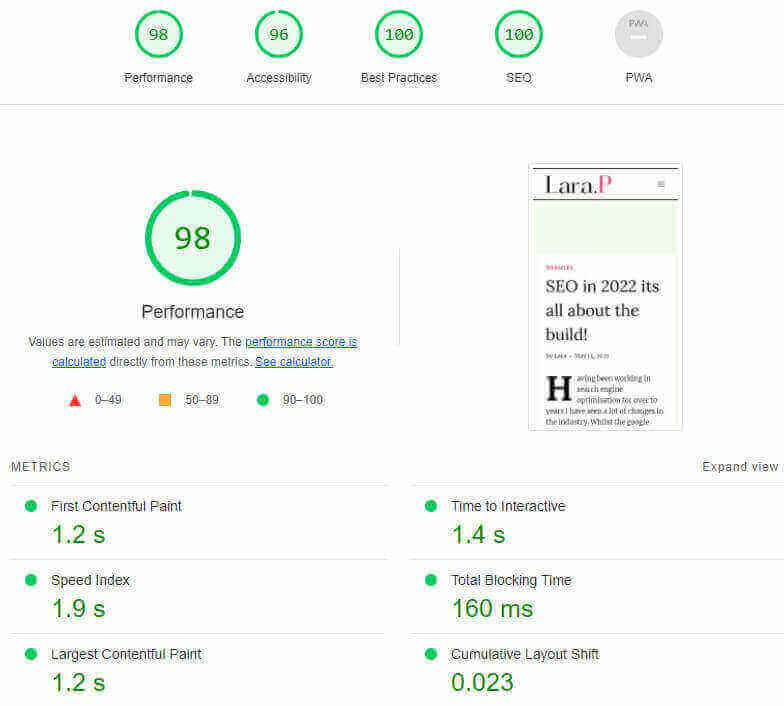The height and width of the screenshot is (706, 784).
Task: Click the gray PWA badge icon
Action: (638, 35)
